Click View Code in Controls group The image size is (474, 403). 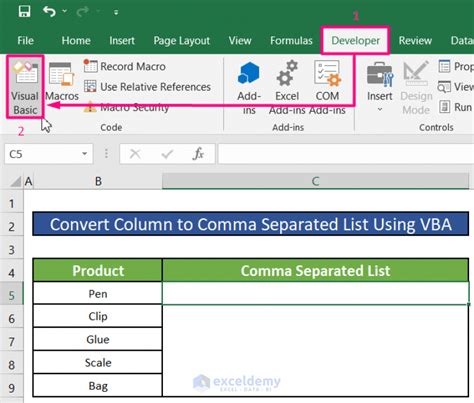point(456,87)
